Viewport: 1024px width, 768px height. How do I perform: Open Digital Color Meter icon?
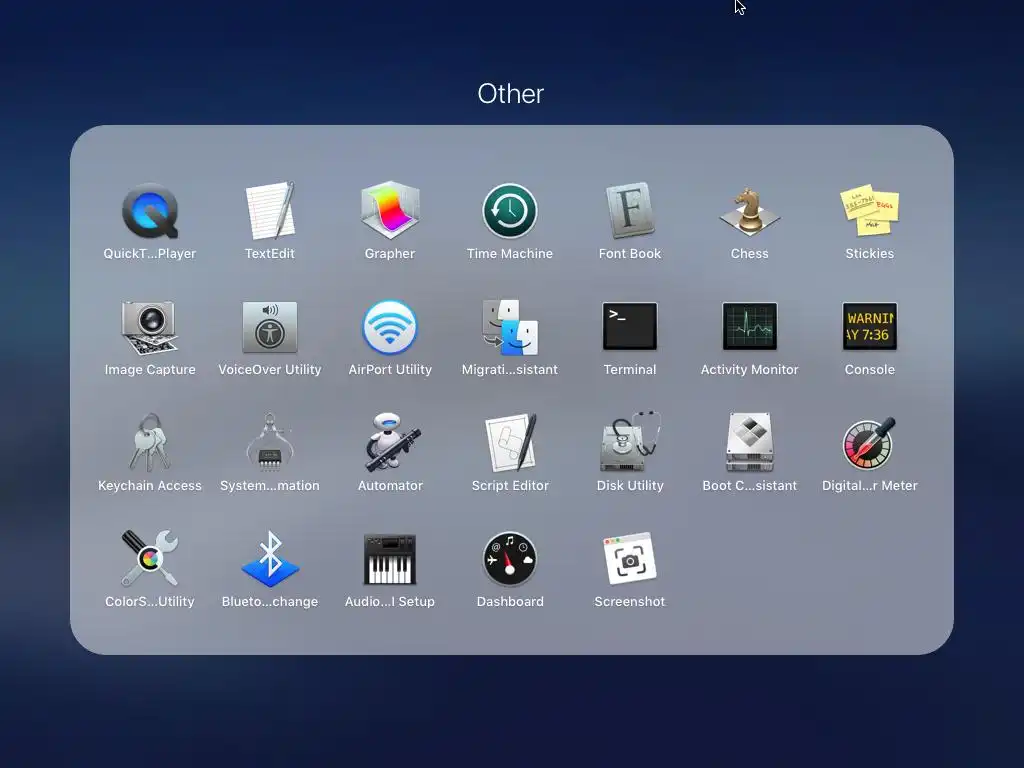pyautogui.click(x=869, y=443)
